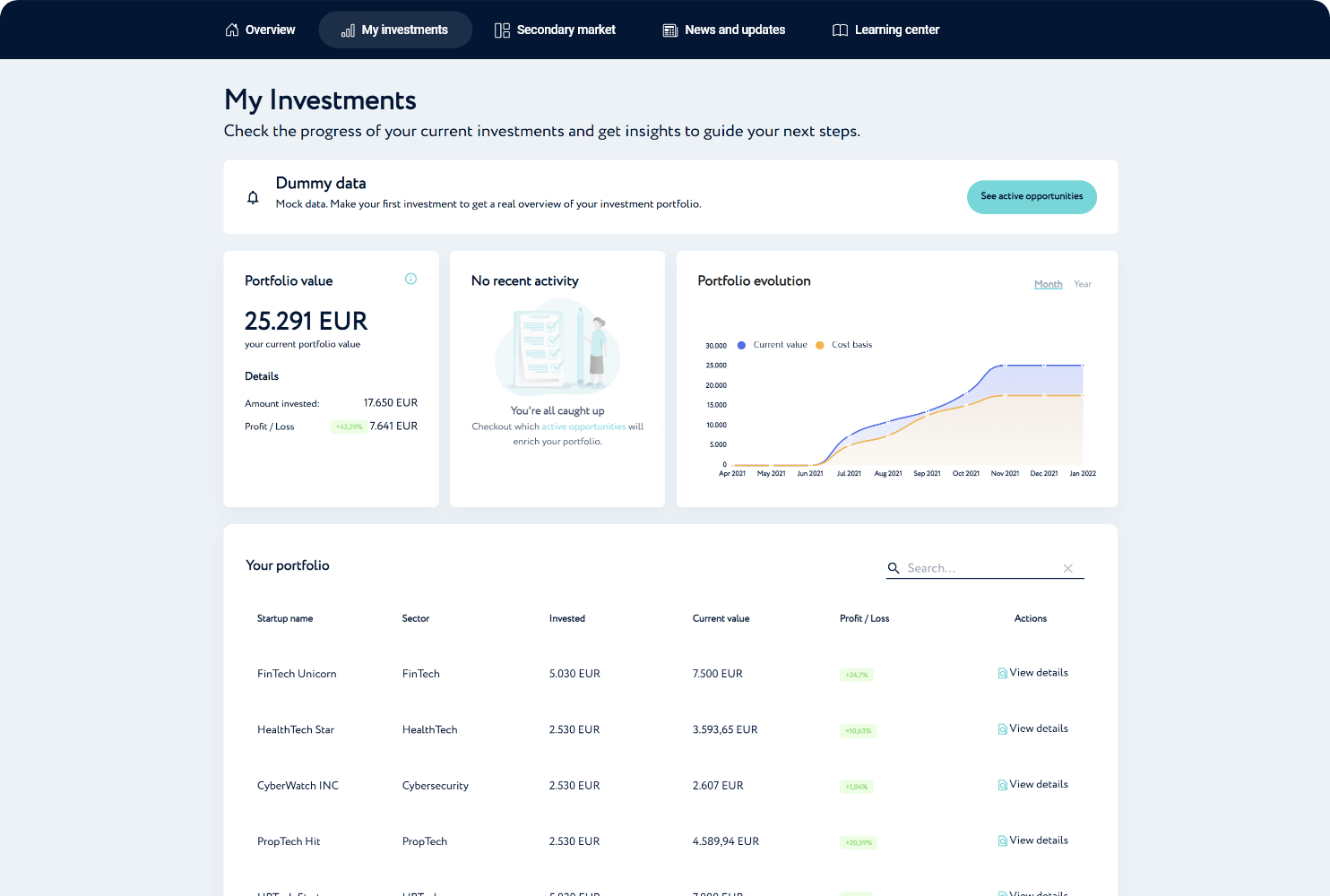Image resolution: width=1330 pixels, height=896 pixels.
Task: Click the Oct 2021 axis label
Action: (x=966, y=473)
